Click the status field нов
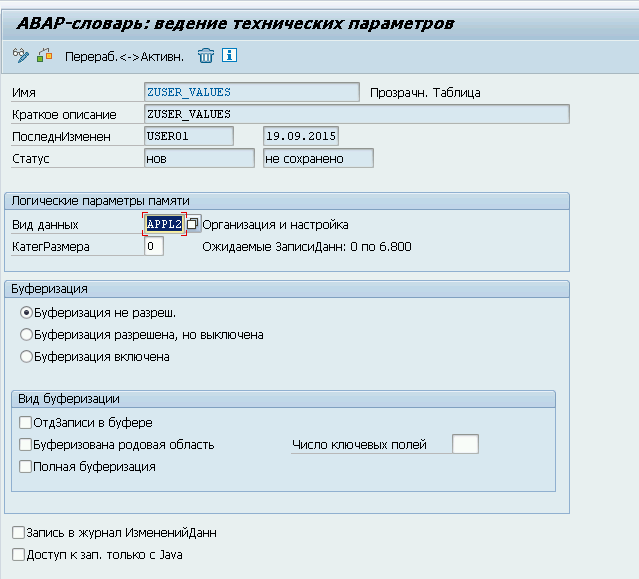This screenshot has height=579, width=639. point(199,158)
